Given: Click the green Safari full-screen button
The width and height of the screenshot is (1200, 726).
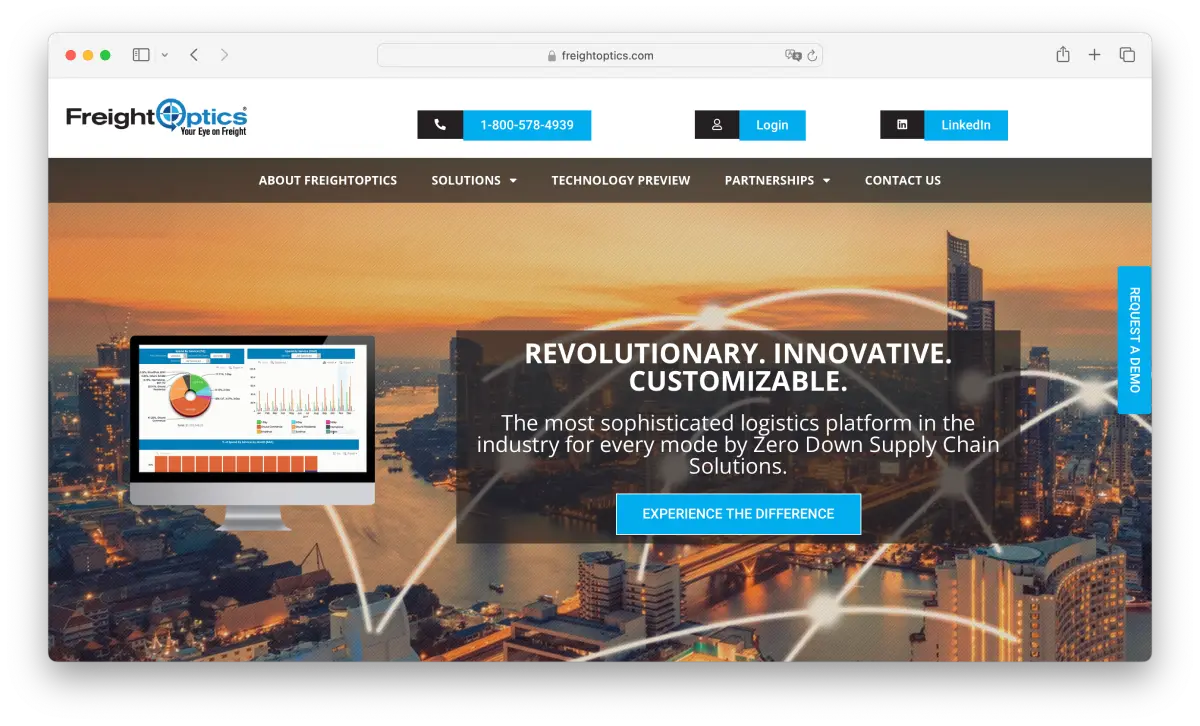Looking at the screenshot, I should click(x=105, y=55).
